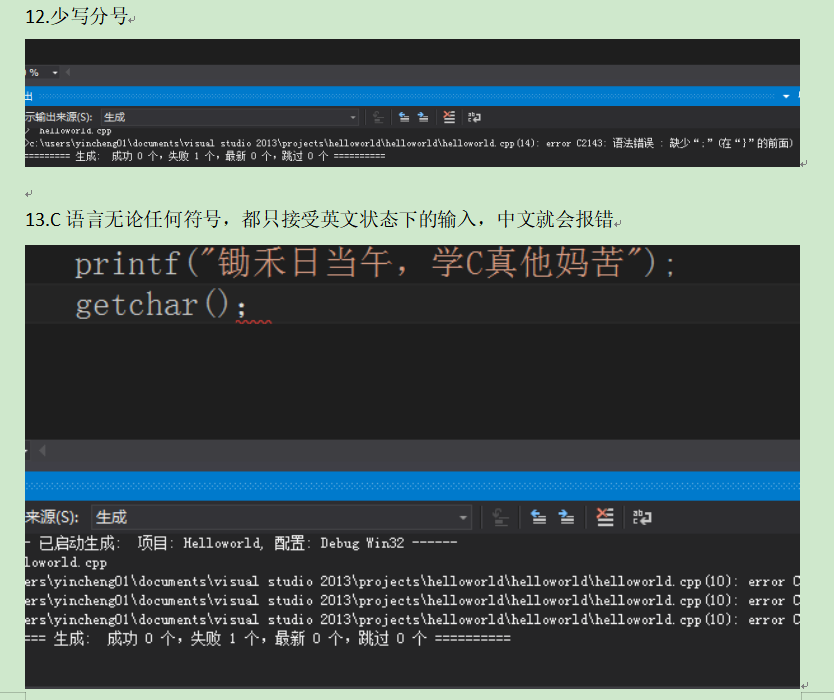Select Go To Previous Message in bottom output toolbar

click(536, 517)
